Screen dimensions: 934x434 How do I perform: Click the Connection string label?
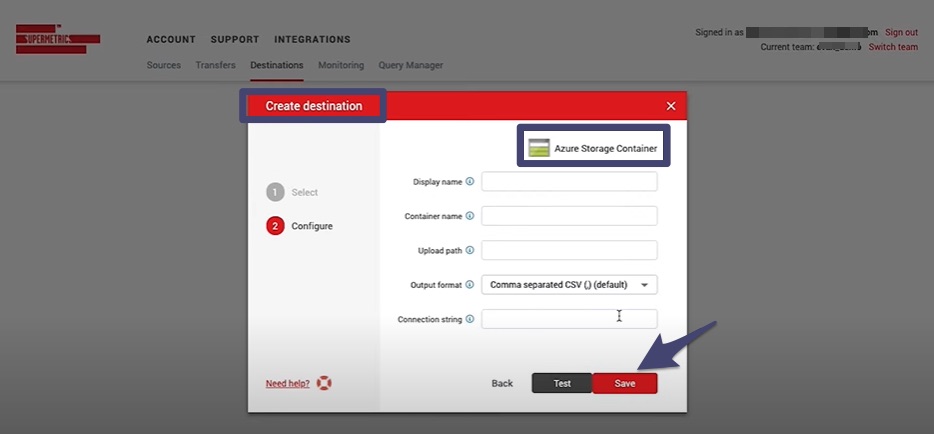pyautogui.click(x=430, y=320)
